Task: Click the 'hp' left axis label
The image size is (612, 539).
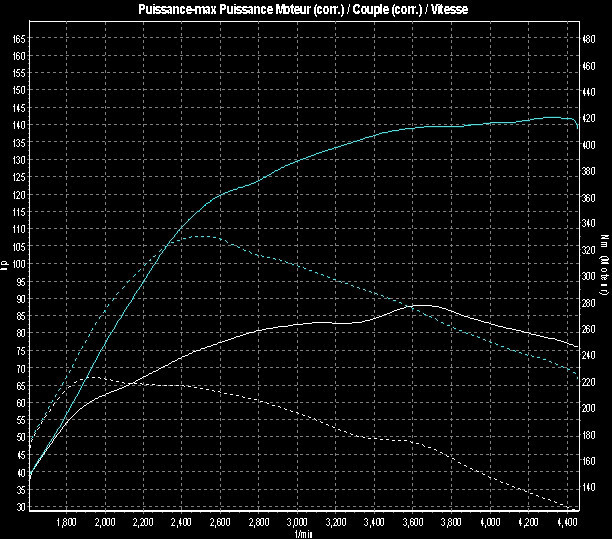Action: point(5,265)
